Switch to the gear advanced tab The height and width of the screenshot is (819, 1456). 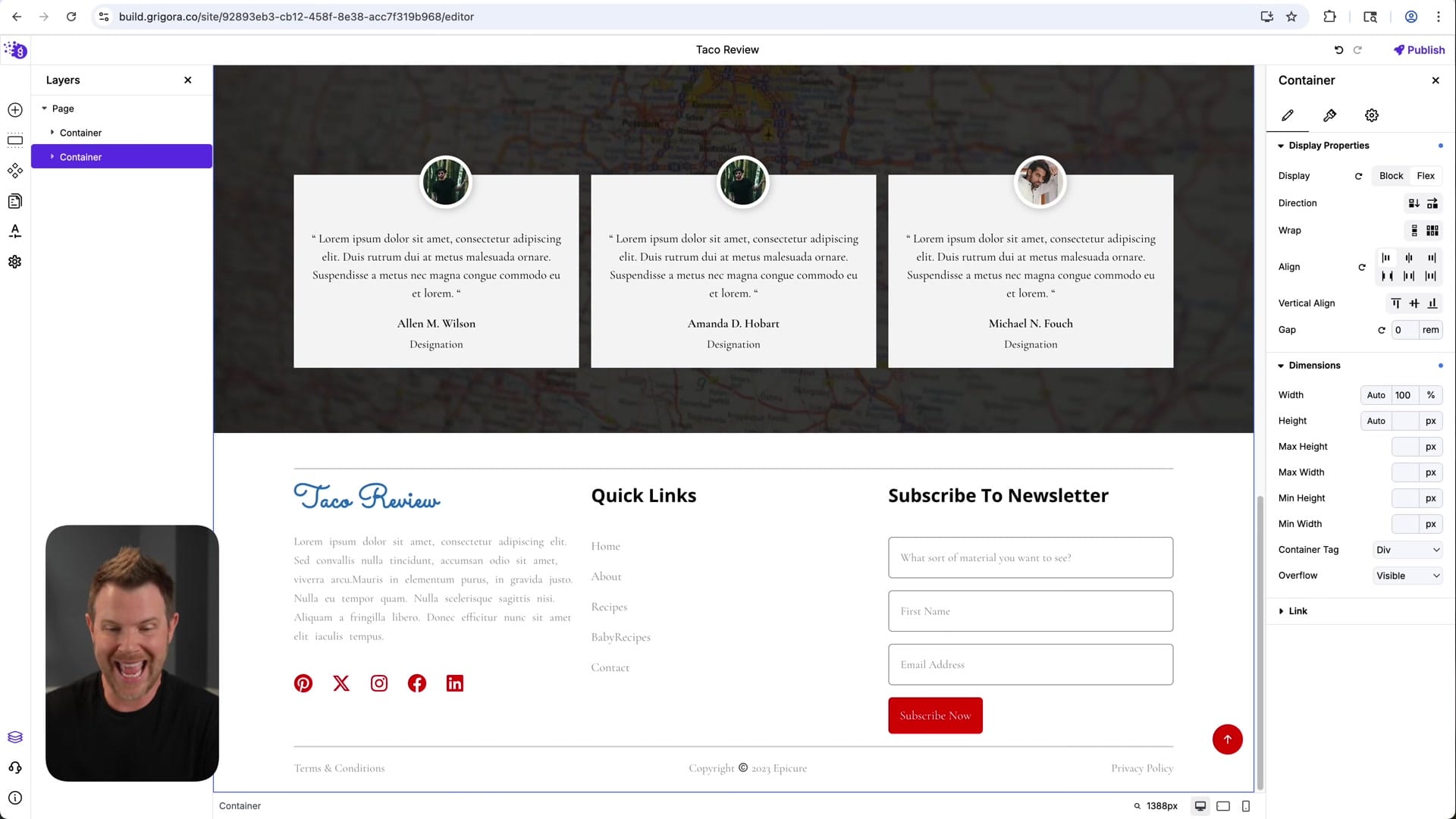[x=1372, y=115]
